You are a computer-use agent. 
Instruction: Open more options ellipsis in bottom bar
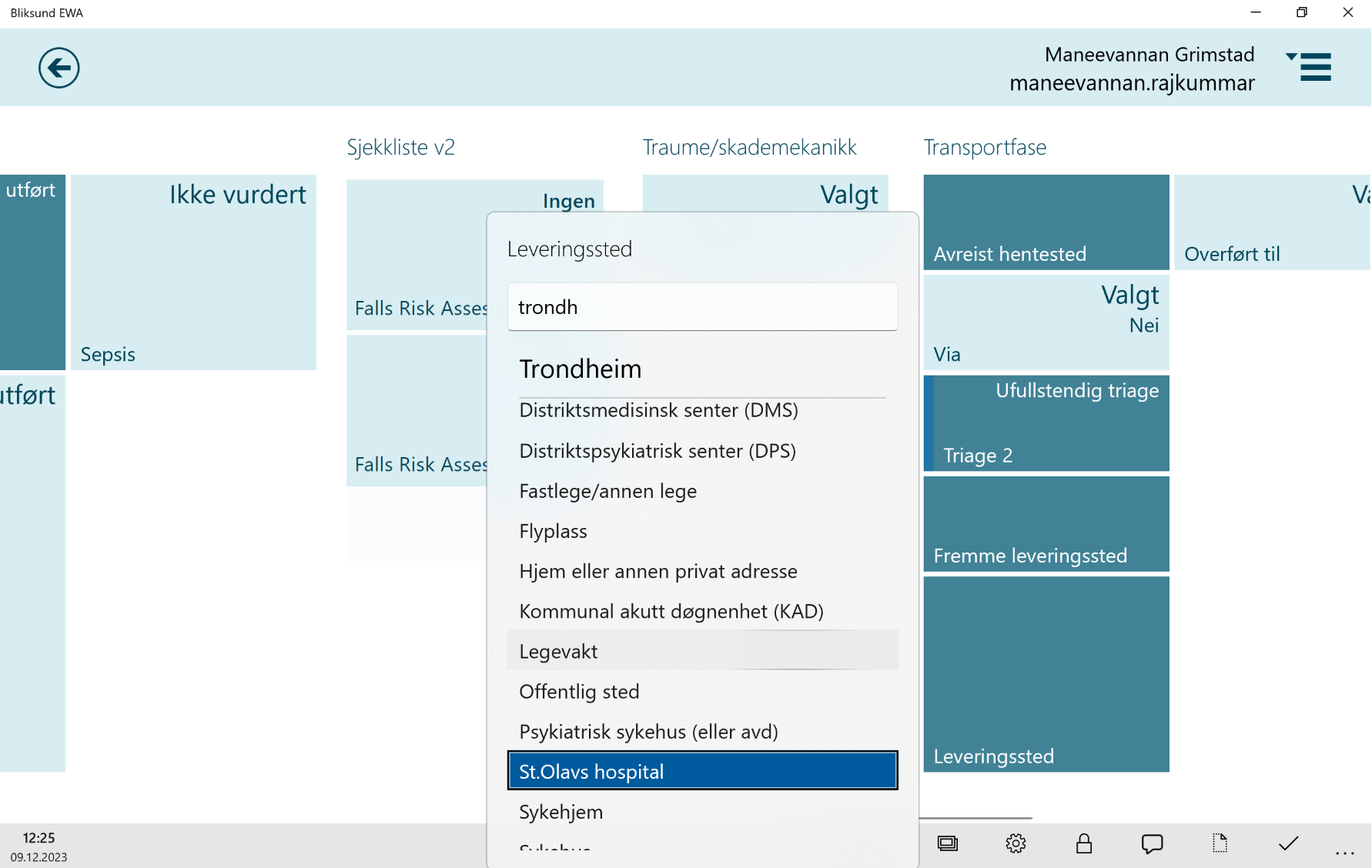(1345, 853)
